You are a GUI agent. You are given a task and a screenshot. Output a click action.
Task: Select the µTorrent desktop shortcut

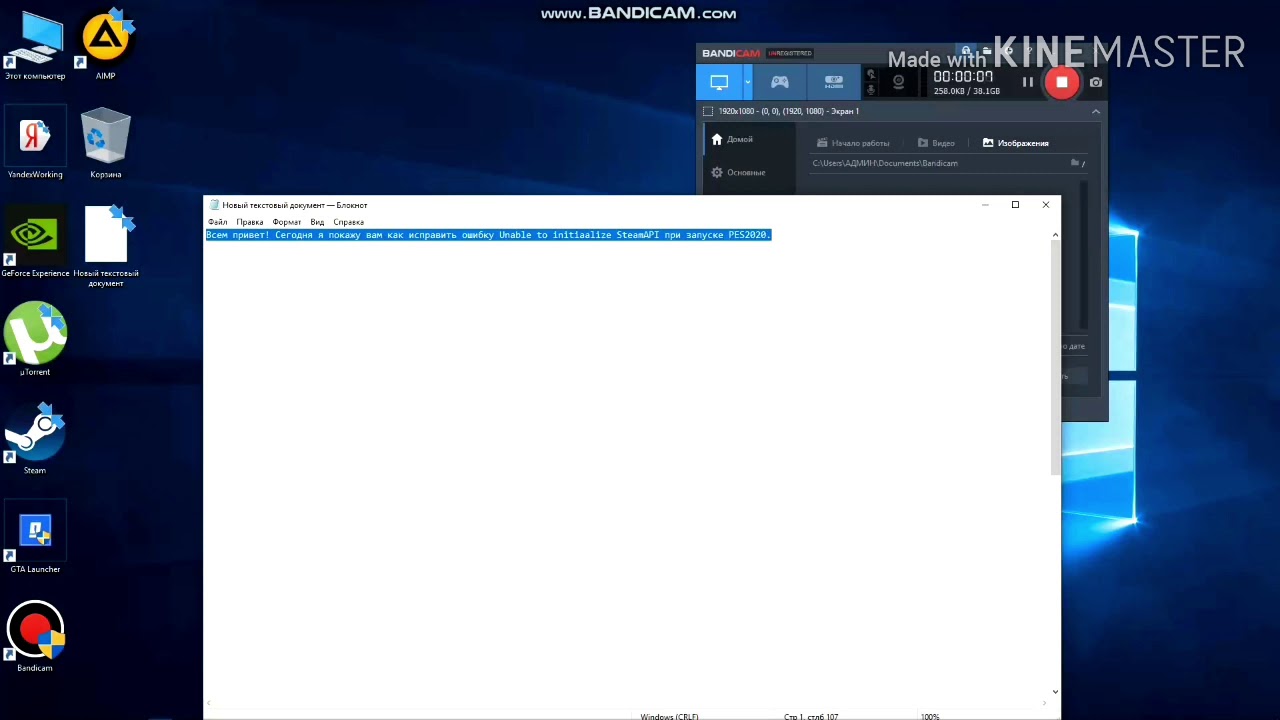coord(35,341)
